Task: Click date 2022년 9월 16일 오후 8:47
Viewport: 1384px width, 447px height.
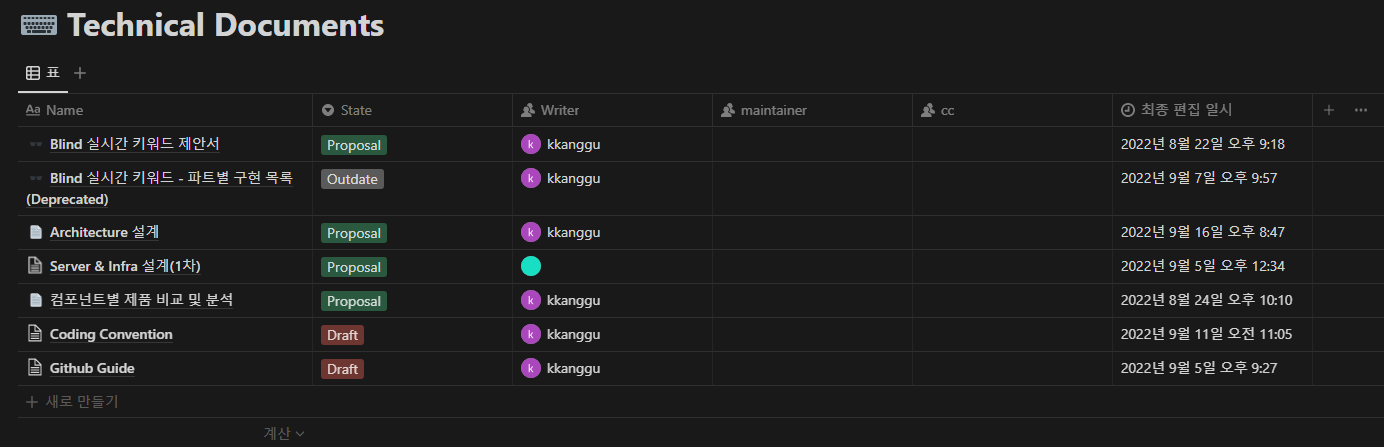Action: point(1203,232)
